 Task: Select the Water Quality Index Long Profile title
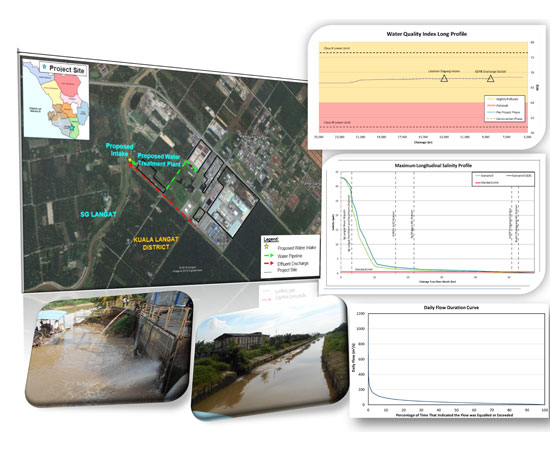427,34
